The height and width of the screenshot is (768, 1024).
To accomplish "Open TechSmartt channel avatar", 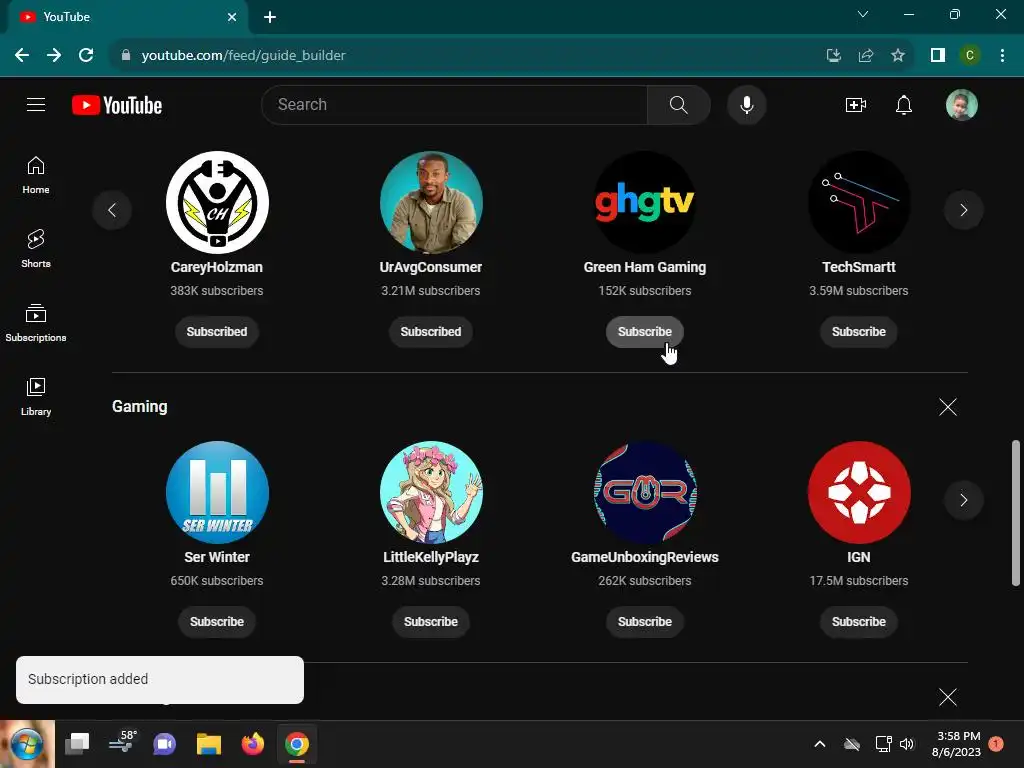I will (x=859, y=202).
